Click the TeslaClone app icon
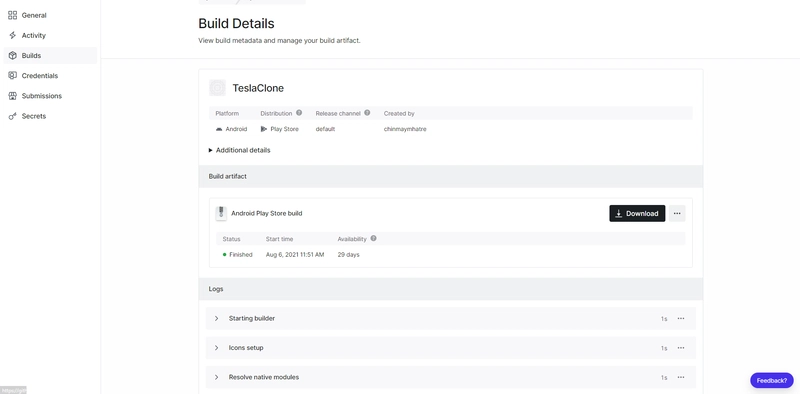 pos(217,88)
